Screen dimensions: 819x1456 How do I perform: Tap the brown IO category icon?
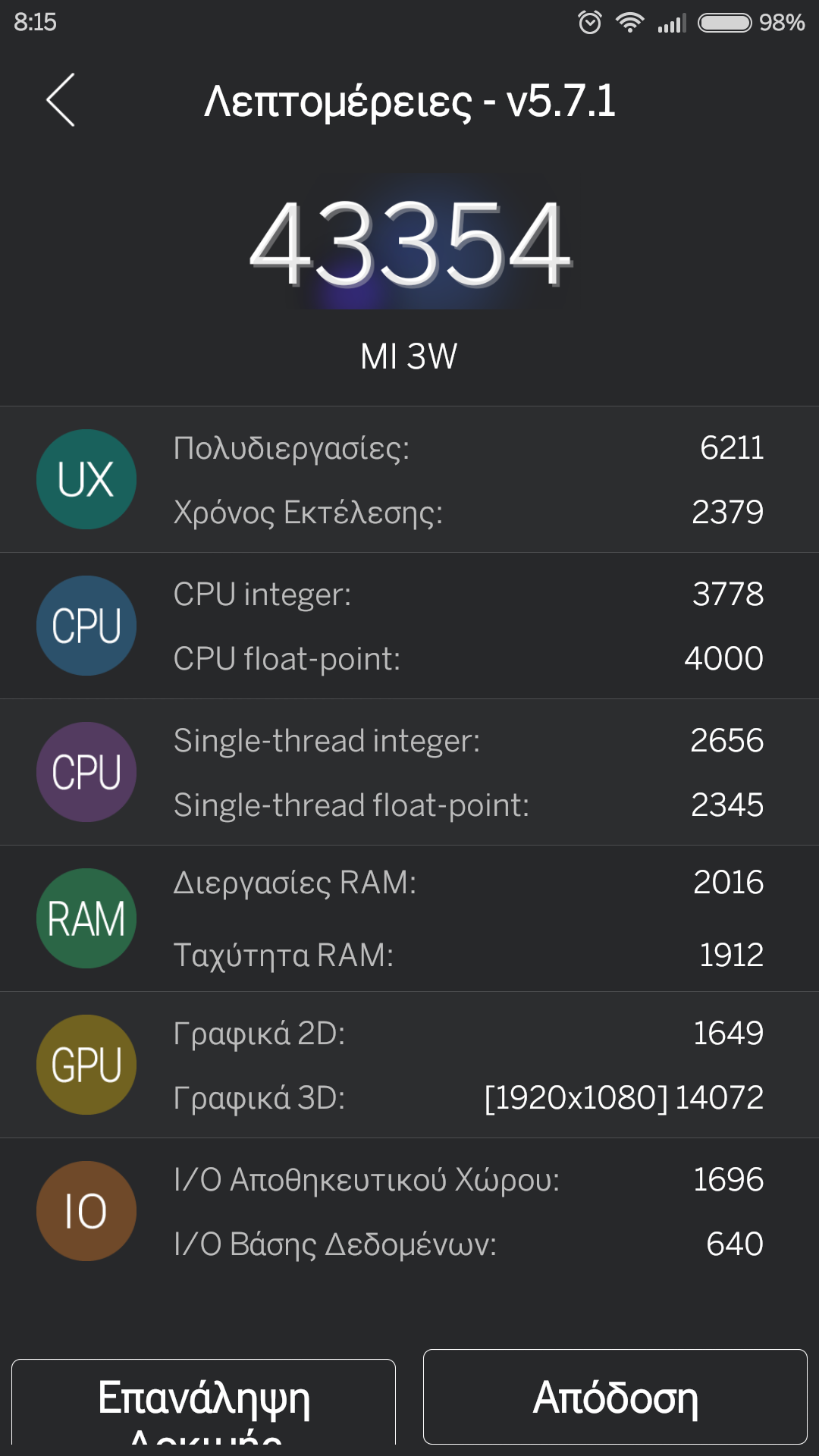coord(86,1211)
